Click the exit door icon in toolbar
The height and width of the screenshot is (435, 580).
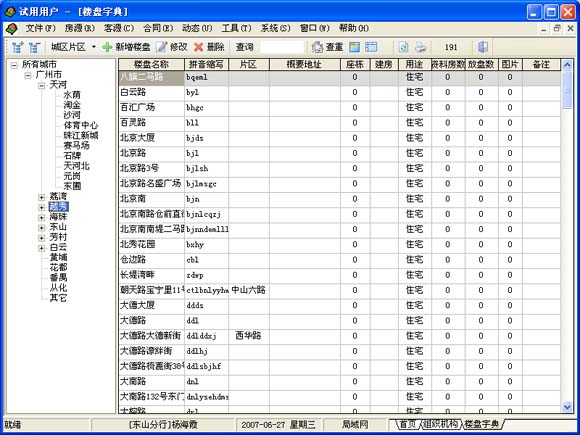click(483, 47)
